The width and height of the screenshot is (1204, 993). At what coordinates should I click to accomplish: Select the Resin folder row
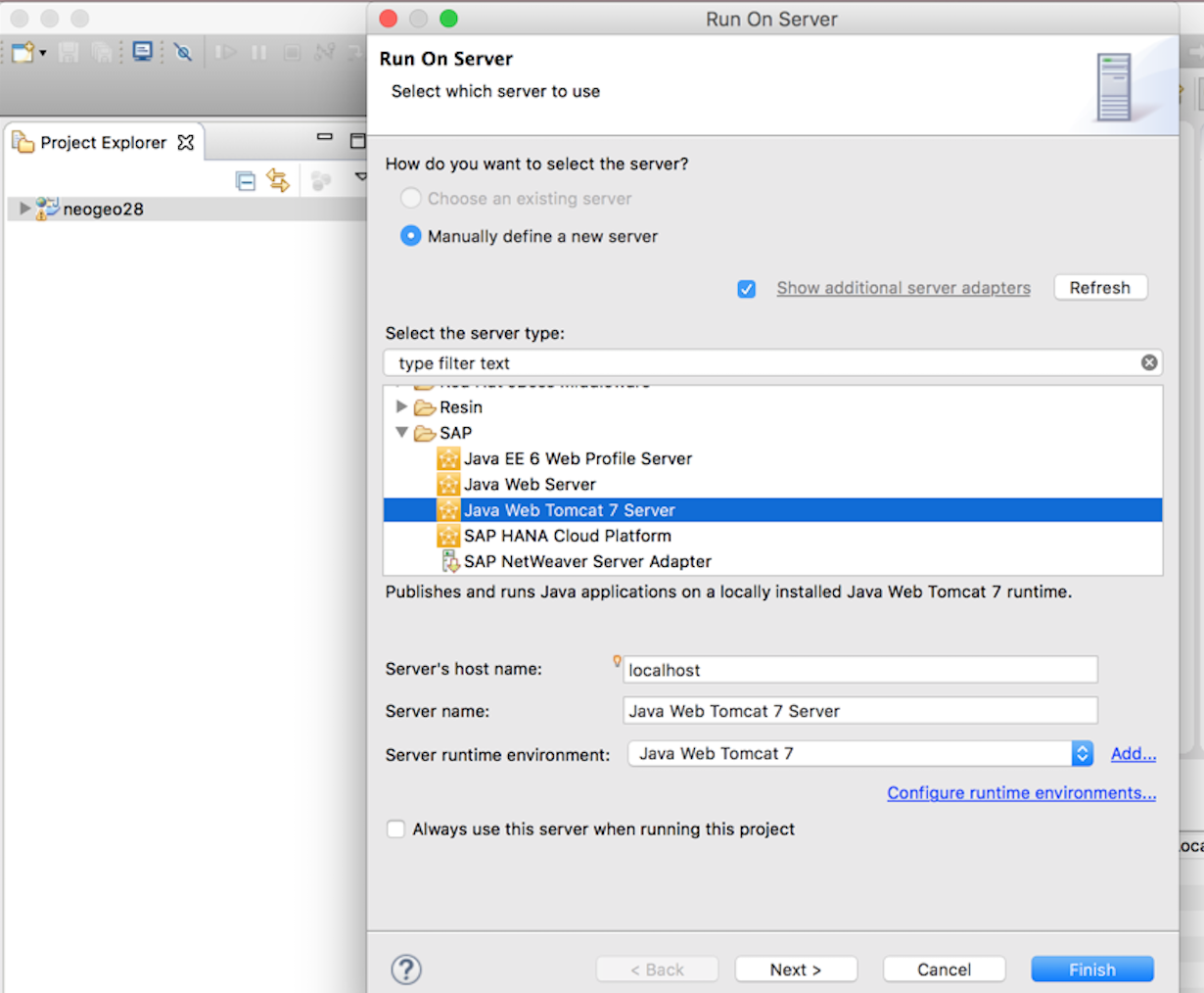[x=772, y=407]
